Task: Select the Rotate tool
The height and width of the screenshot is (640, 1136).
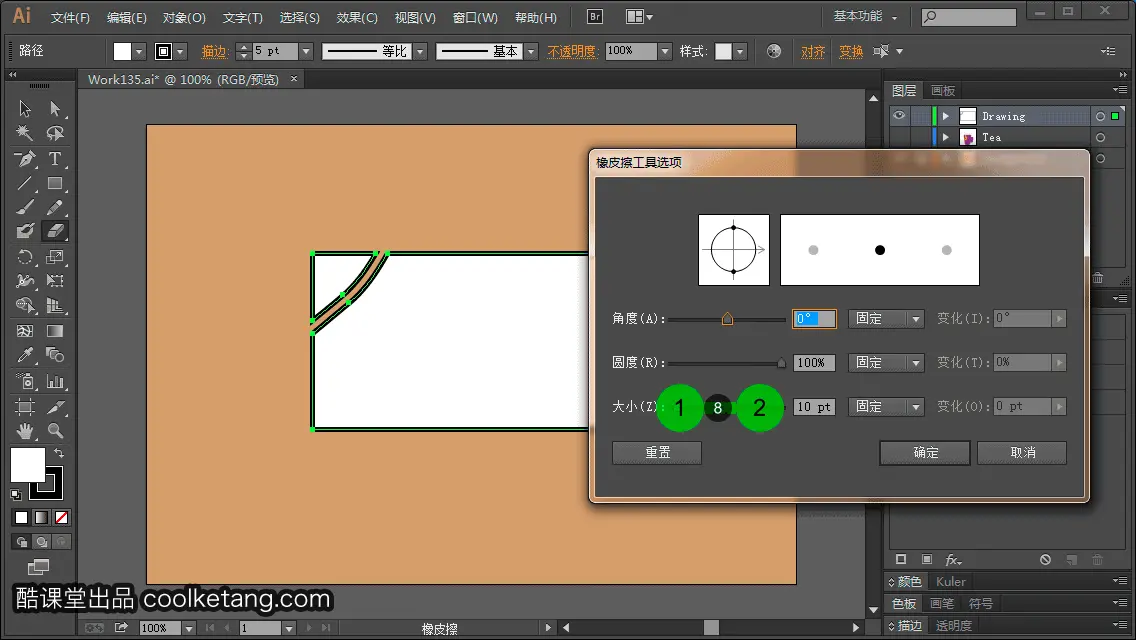Action: coord(25,257)
